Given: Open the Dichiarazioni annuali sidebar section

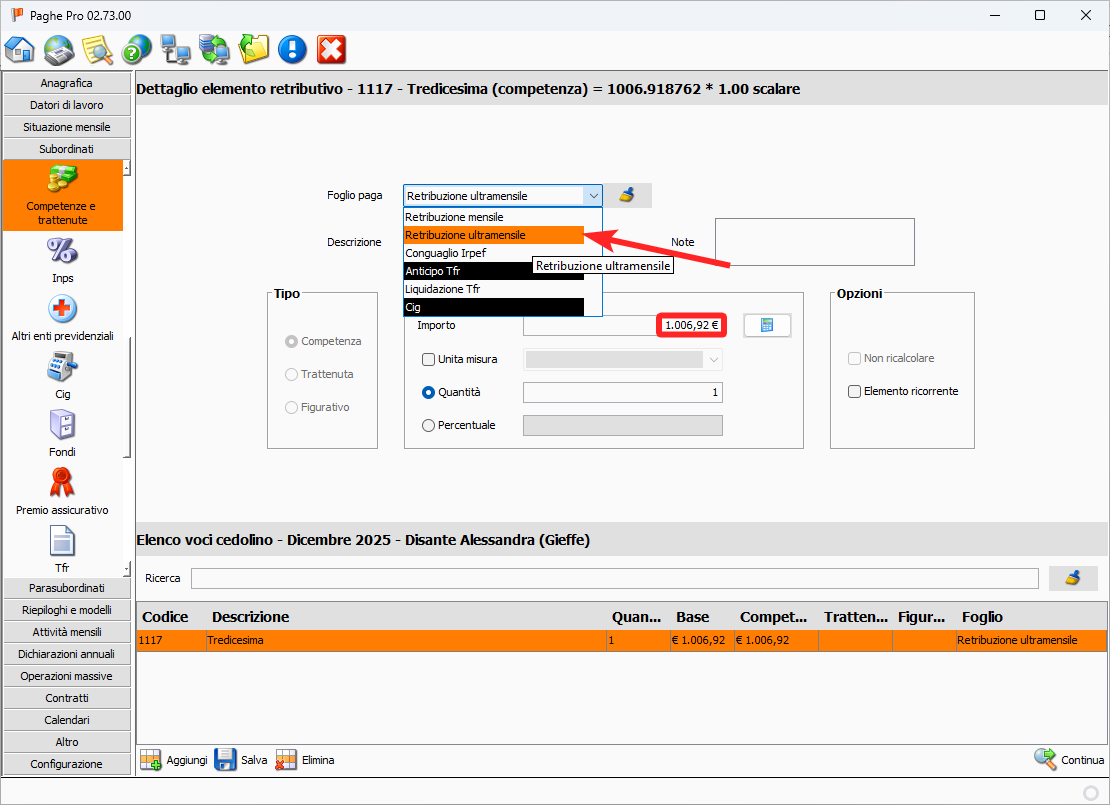Looking at the screenshot, I should click(67, 654).
